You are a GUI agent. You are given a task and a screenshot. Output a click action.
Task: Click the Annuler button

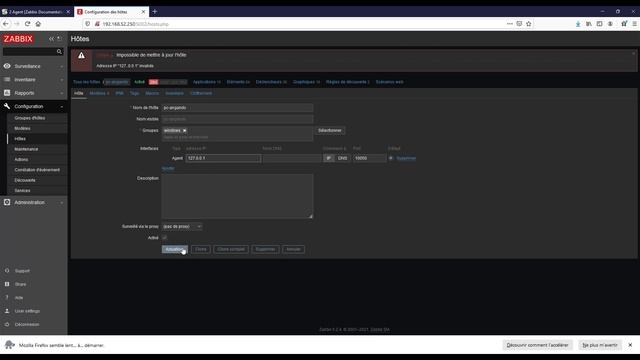pos(293,249)
